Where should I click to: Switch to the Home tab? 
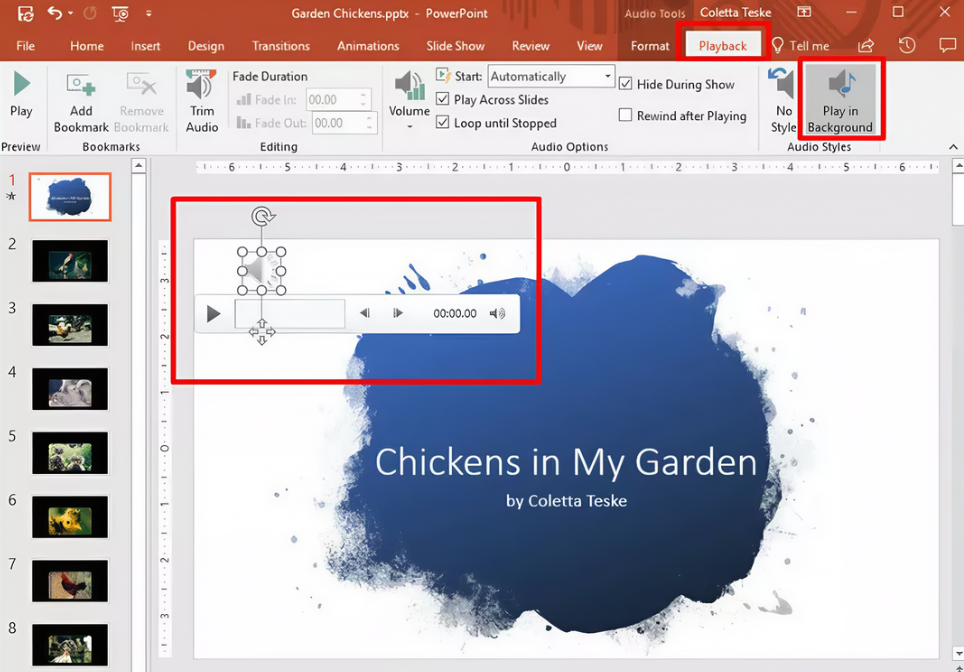(87, 46)
